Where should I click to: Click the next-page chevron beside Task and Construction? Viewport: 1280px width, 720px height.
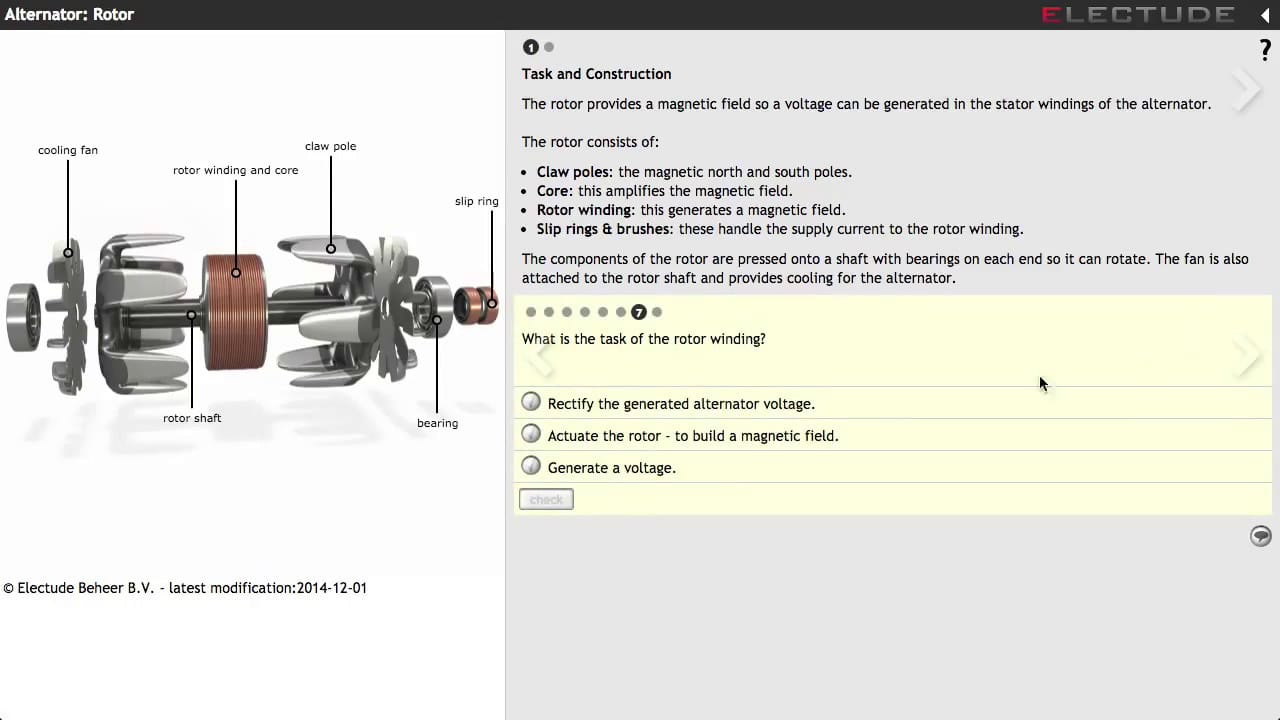click(1246, 90)
